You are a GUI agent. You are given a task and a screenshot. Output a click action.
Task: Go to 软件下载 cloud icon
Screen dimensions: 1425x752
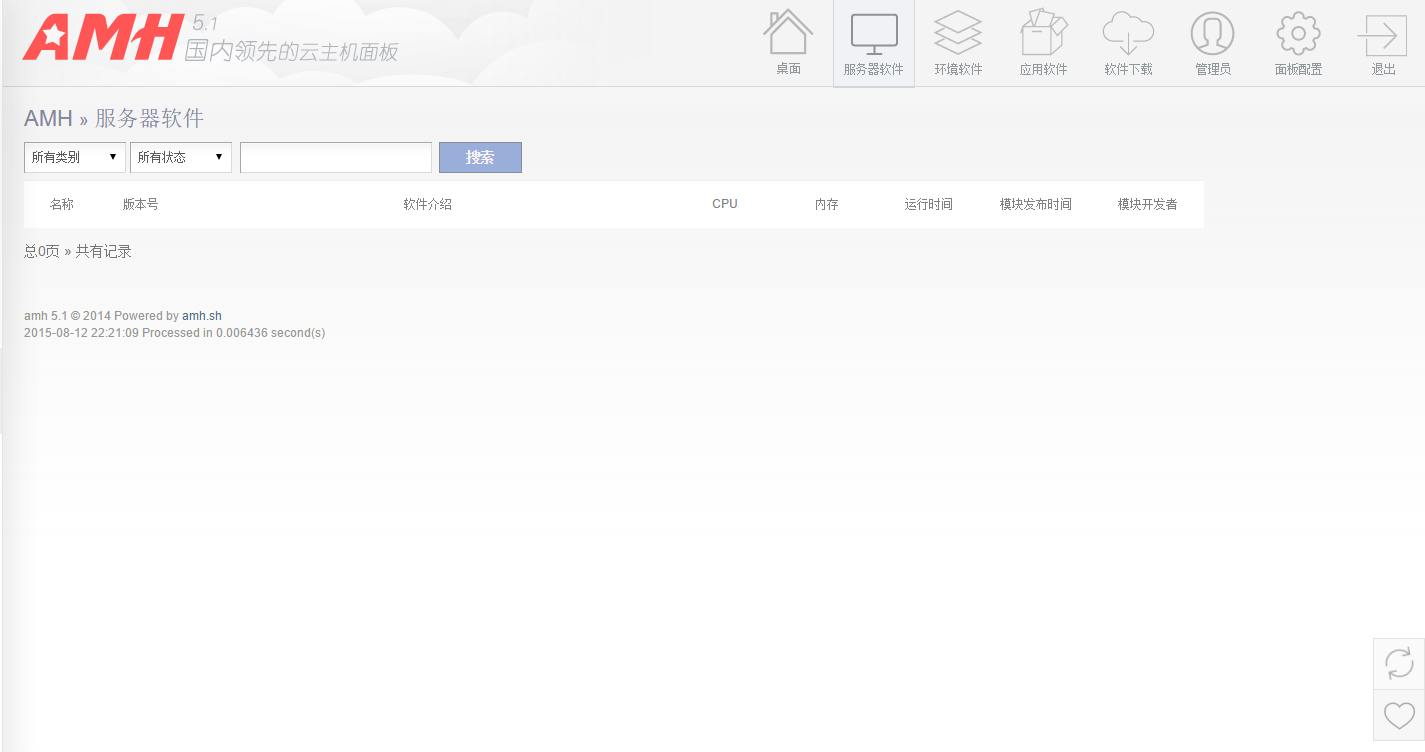1128,34
